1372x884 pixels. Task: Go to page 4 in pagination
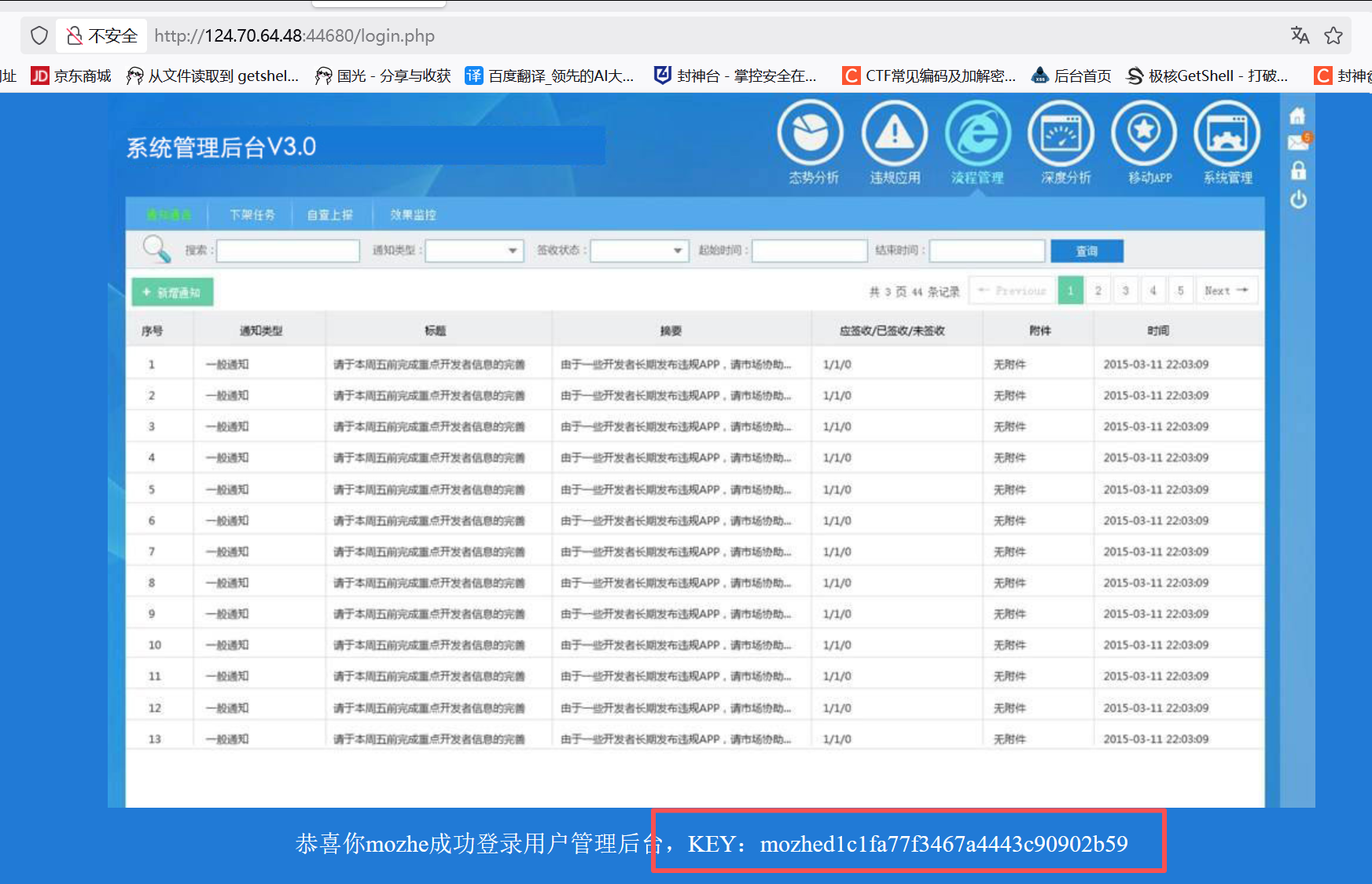click(x=1153, y=290)
